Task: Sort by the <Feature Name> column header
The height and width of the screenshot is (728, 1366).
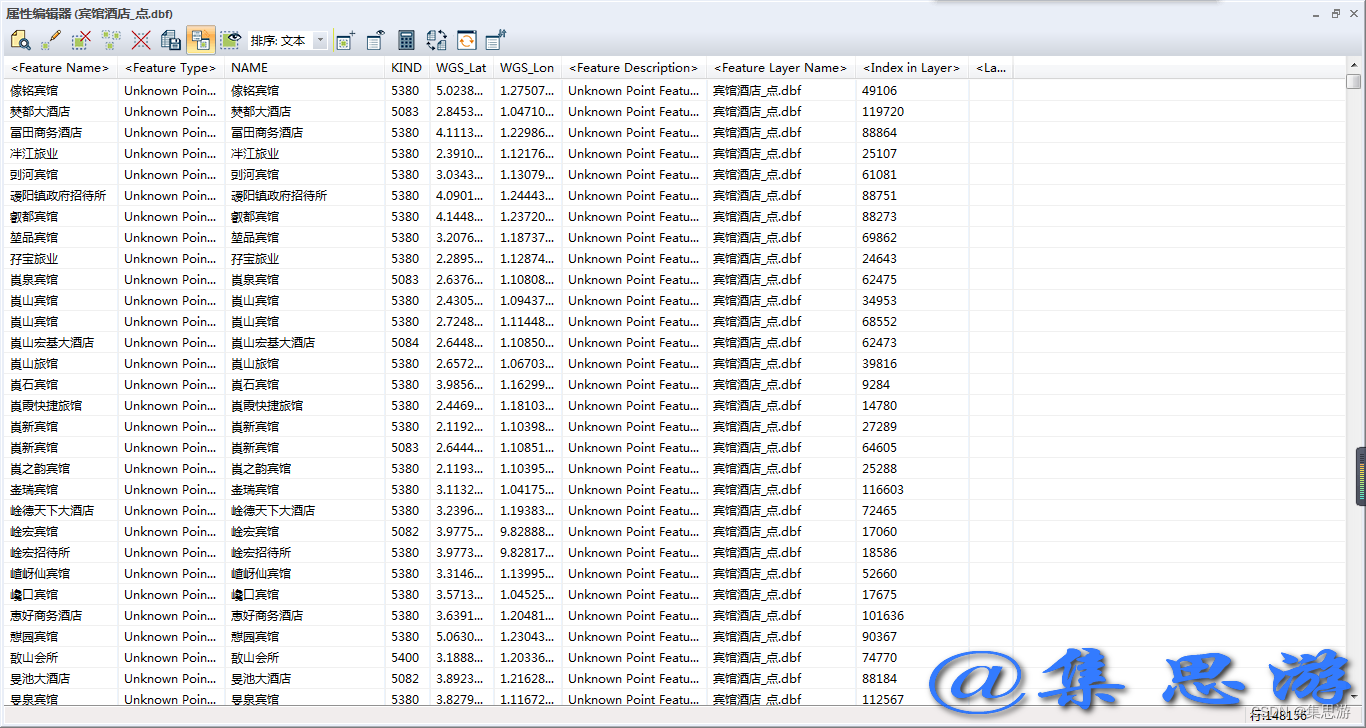Action: (x=60, y=68)
